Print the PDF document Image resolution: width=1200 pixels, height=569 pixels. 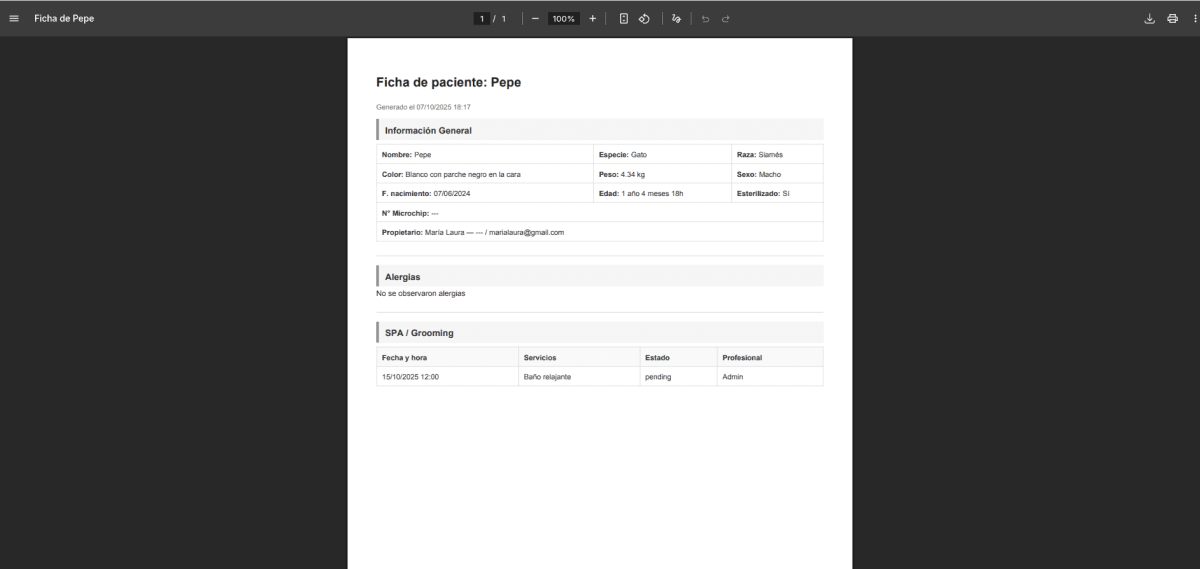pos(1172,18)
